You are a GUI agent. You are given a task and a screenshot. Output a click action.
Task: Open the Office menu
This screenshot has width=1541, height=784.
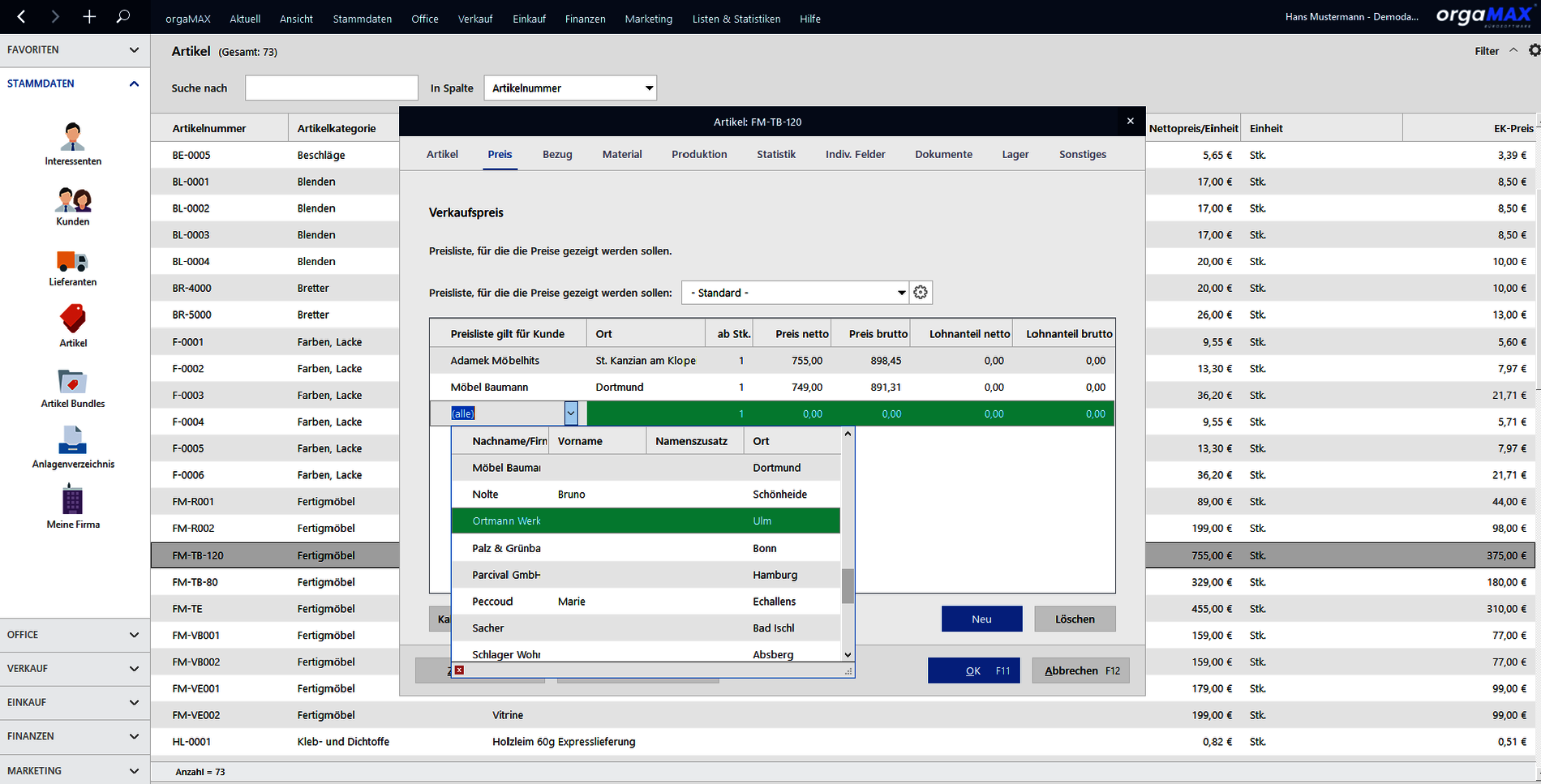click(x=425, y=19)
